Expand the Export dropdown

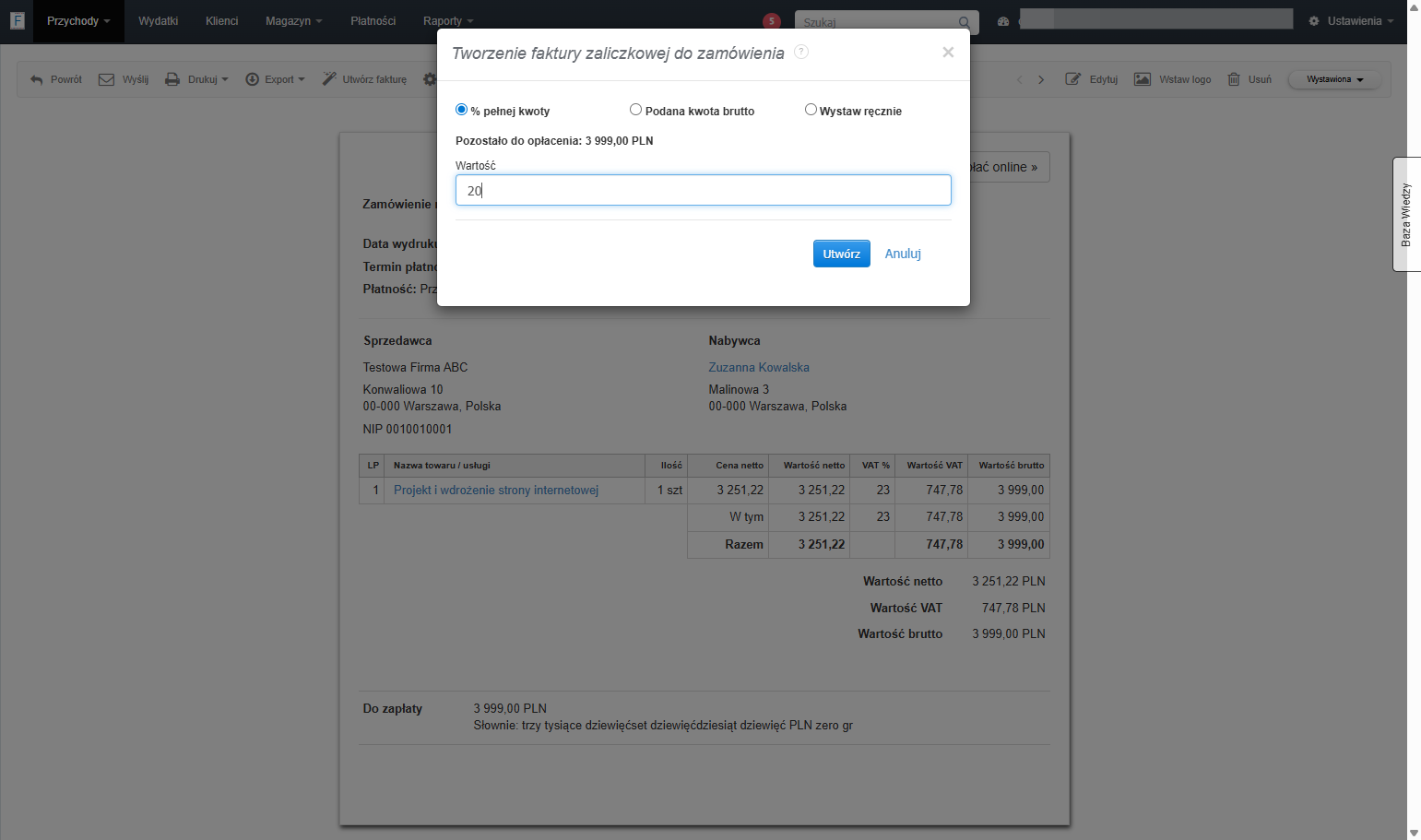(275, 79)
